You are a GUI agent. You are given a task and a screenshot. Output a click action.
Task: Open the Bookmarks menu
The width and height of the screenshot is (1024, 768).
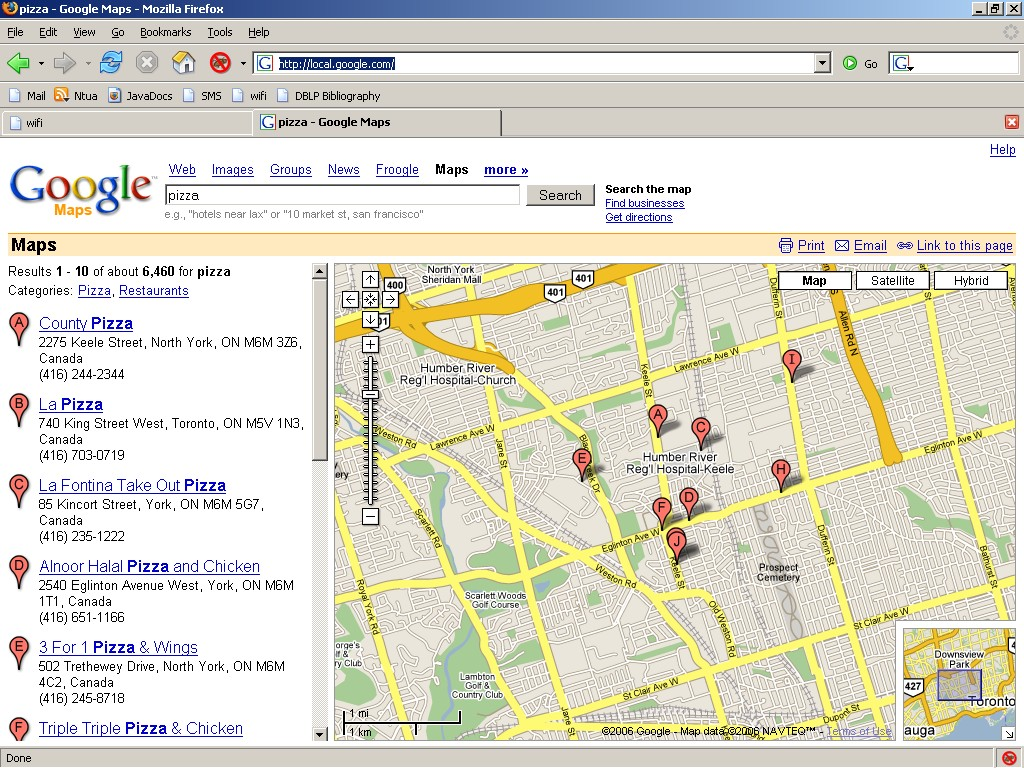pyautogui.click(x=166, y=32)
